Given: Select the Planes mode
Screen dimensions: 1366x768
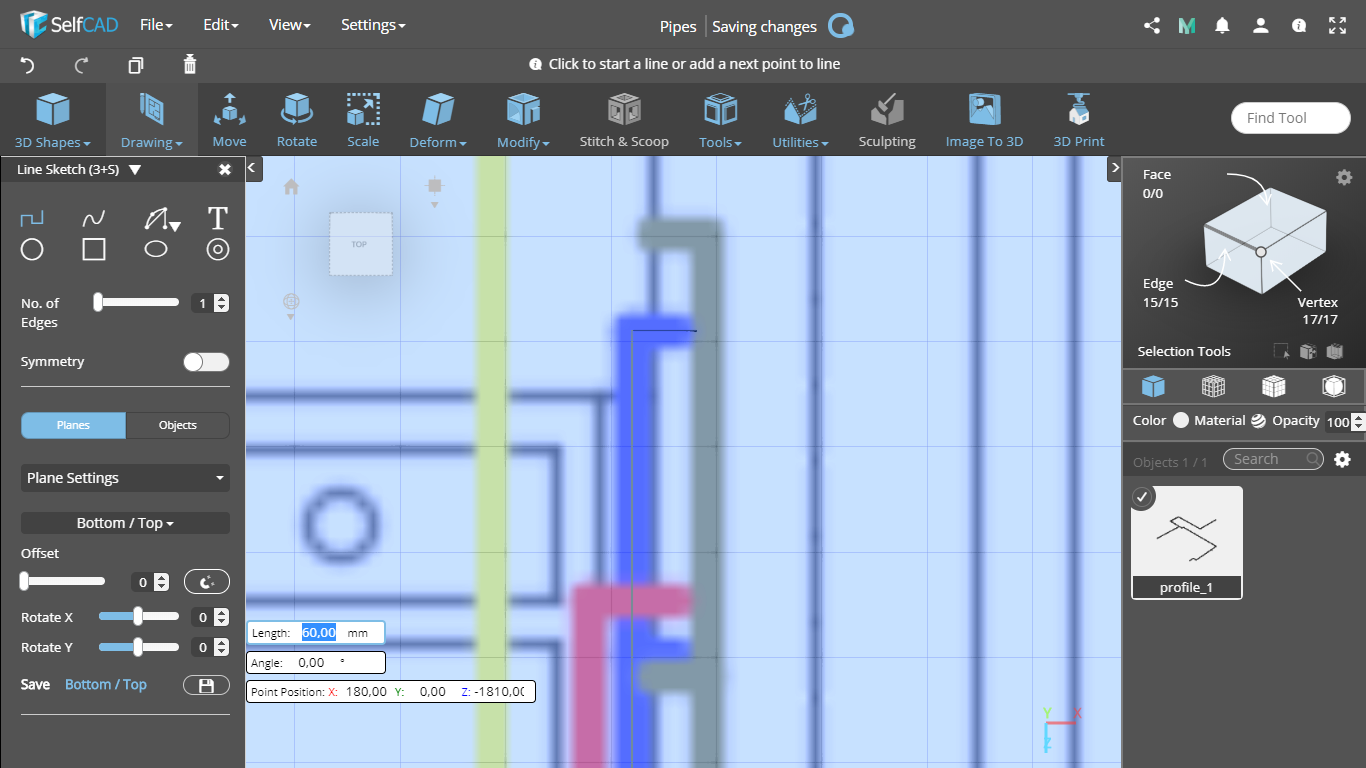Looking at the screenshot, I should (x=73, y=425).
